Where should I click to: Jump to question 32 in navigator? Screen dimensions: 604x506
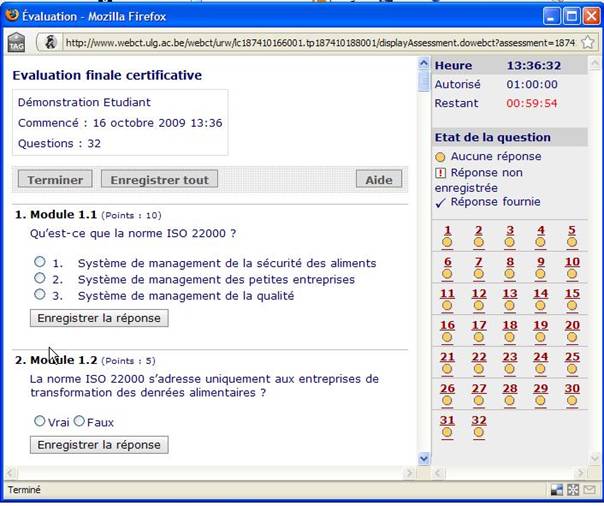pyautogui.click(x=479, y=420)
